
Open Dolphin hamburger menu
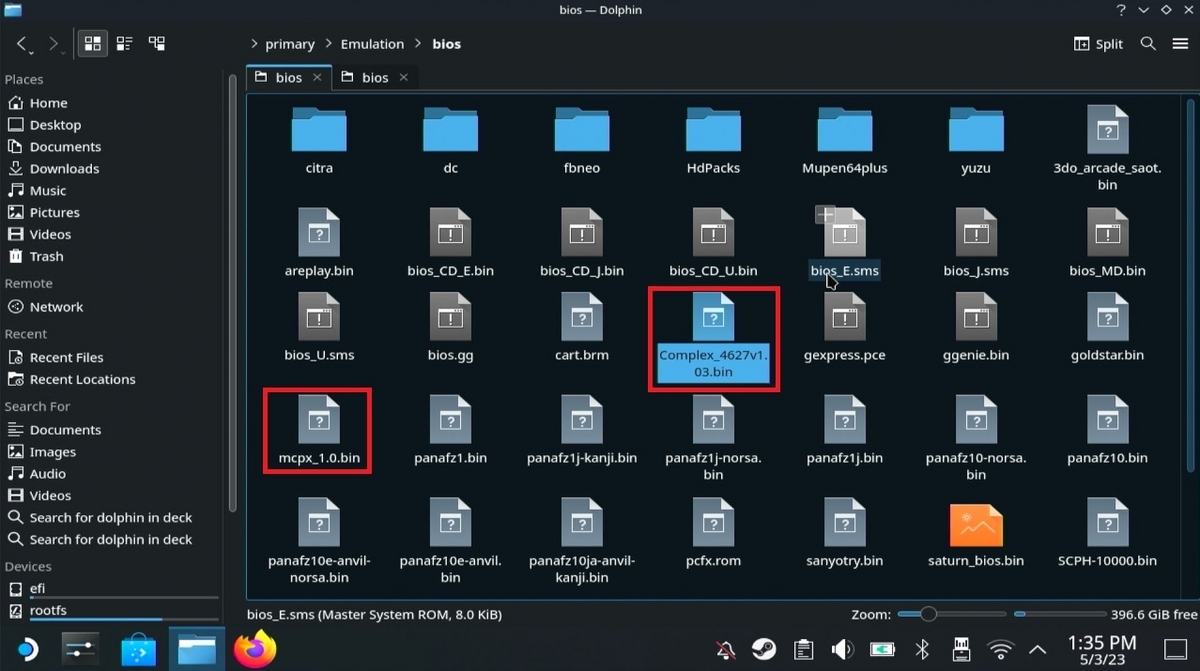pos(1178,44)
